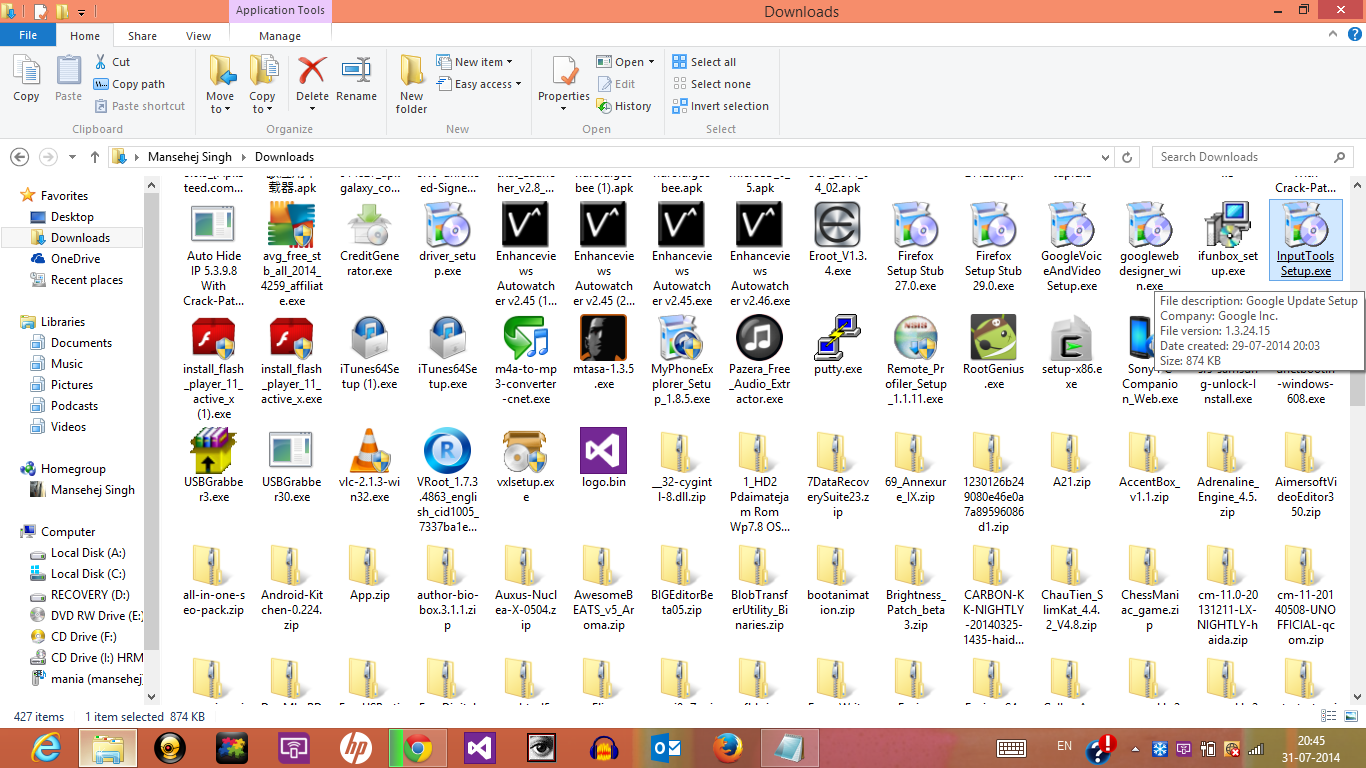Open the address bar history dropdown
Image resolution: width=1366 pixels, height=768 pixels.
point(1105,157)
